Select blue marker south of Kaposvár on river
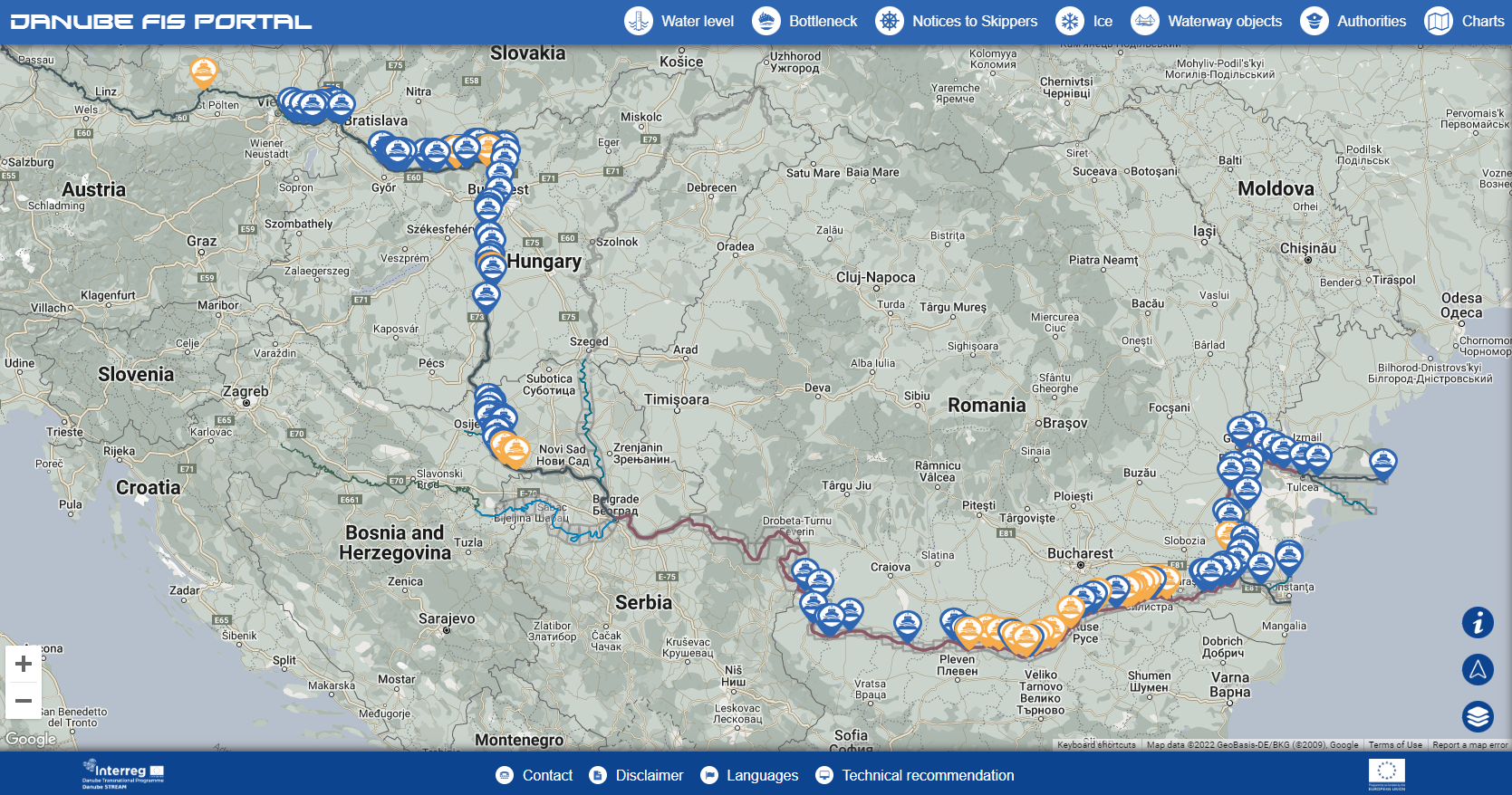 click(x=486, y=296)
